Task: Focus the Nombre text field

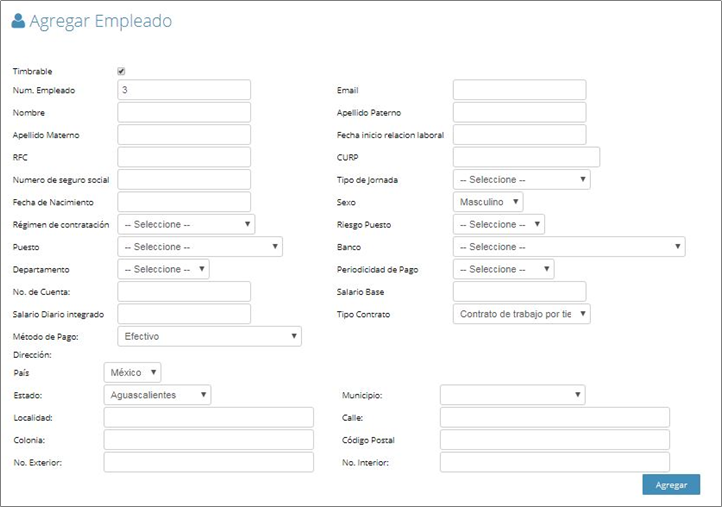Action: [x=184, y=112]
